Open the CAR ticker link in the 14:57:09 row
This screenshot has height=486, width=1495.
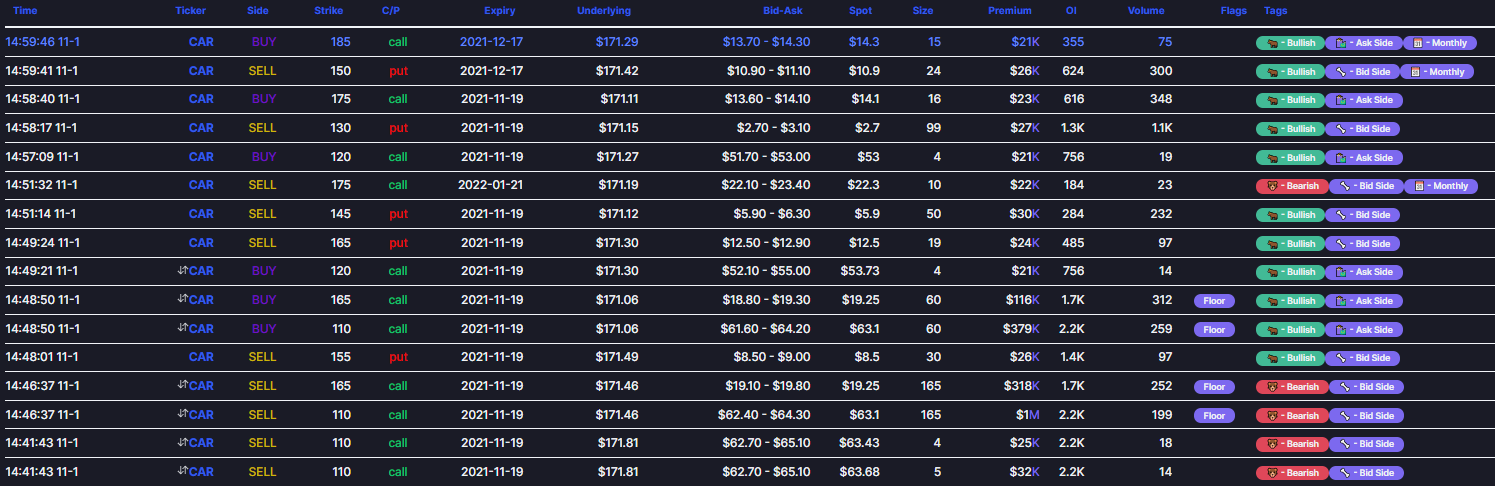(201, 157)
